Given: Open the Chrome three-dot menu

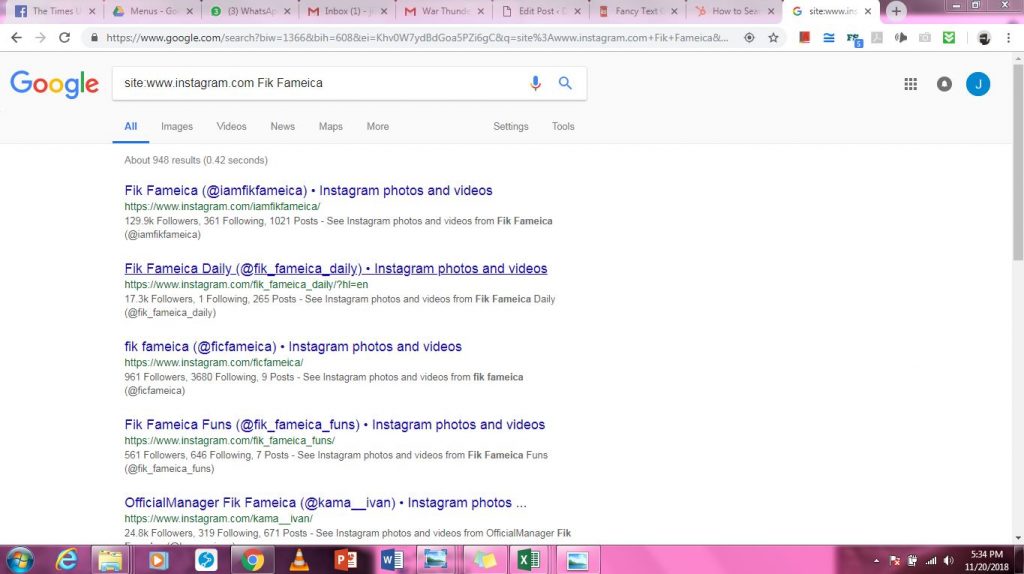Looking at the screenshot, I should pos(1008,38).
